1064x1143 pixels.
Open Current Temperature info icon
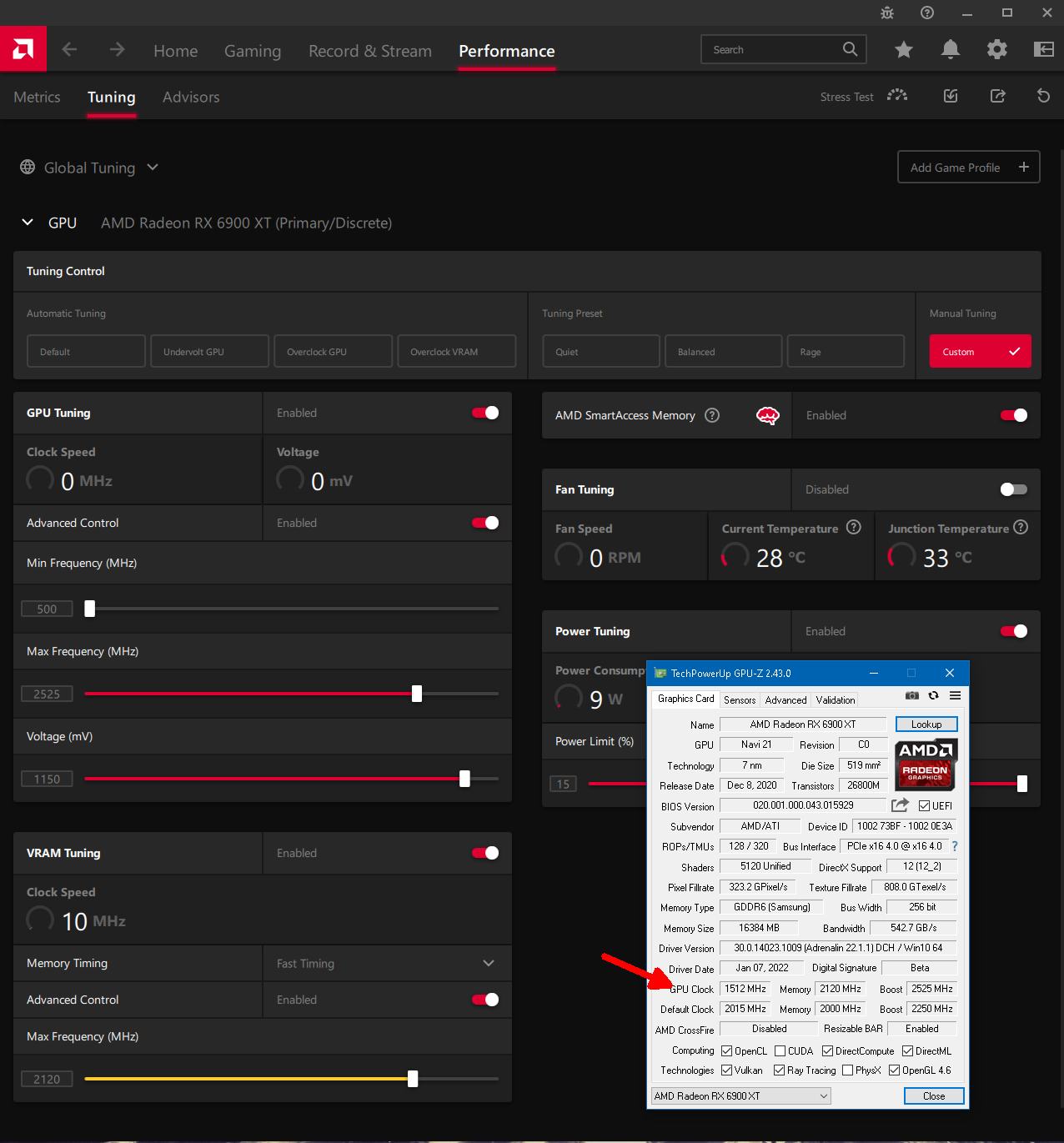coord(854,527)
